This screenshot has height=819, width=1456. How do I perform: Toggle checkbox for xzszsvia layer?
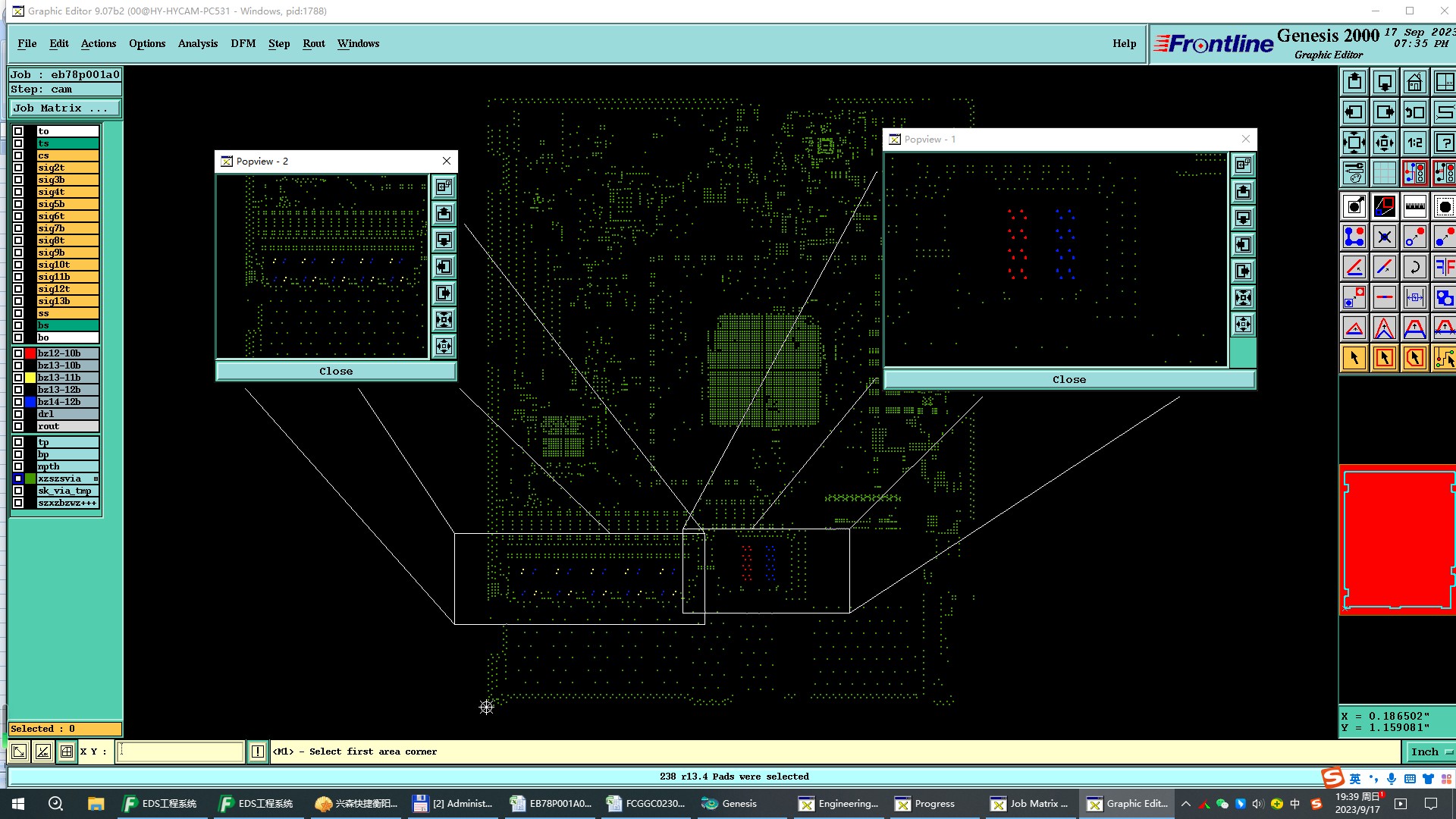tap(18, 479)
